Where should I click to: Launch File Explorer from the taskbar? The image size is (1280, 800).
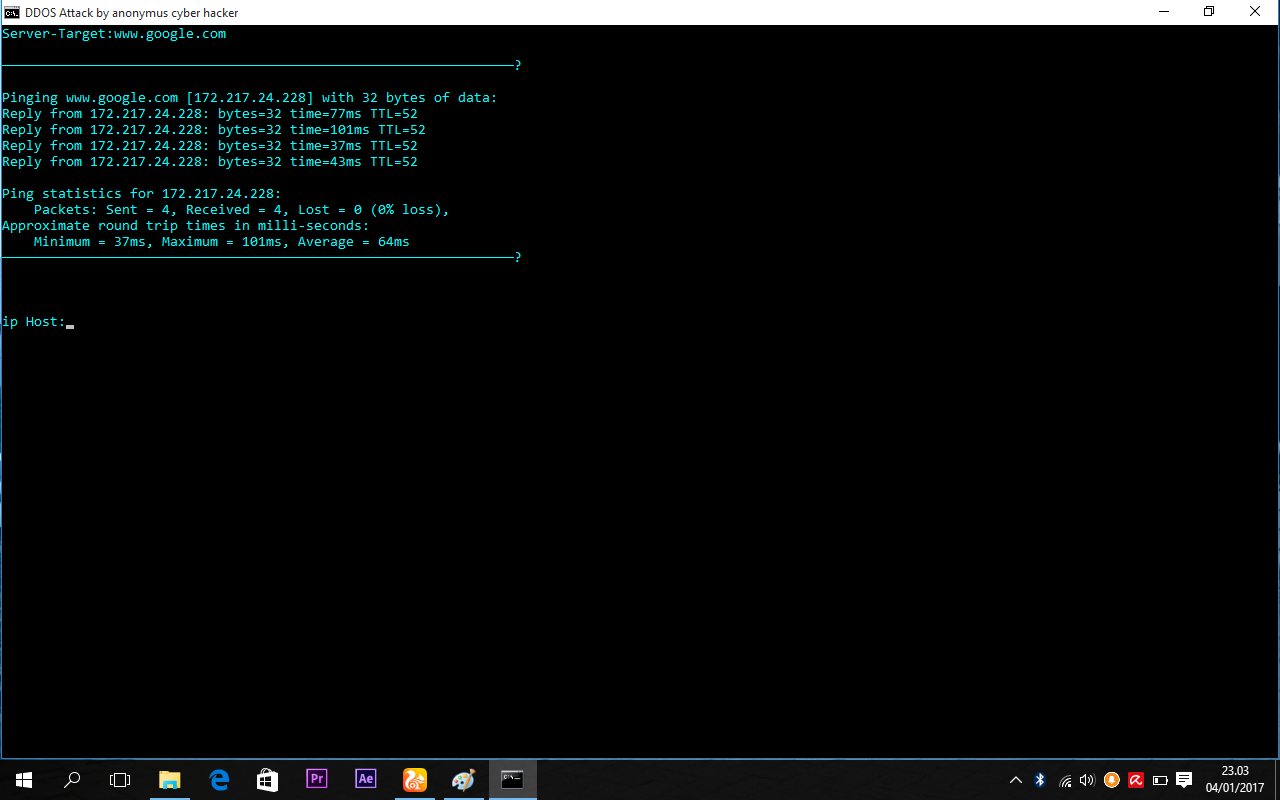pos(170,780)
